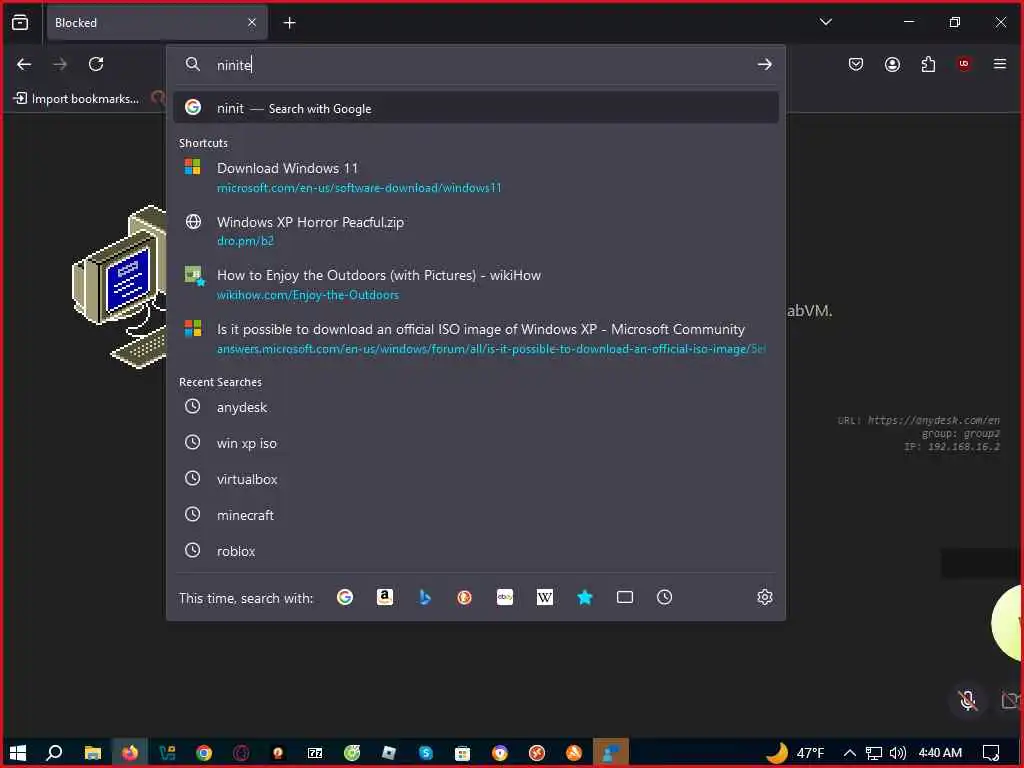Open the Firefox account icon
Image resolution: width=1024 pixels, height=768 pixels.
[892, 64]
